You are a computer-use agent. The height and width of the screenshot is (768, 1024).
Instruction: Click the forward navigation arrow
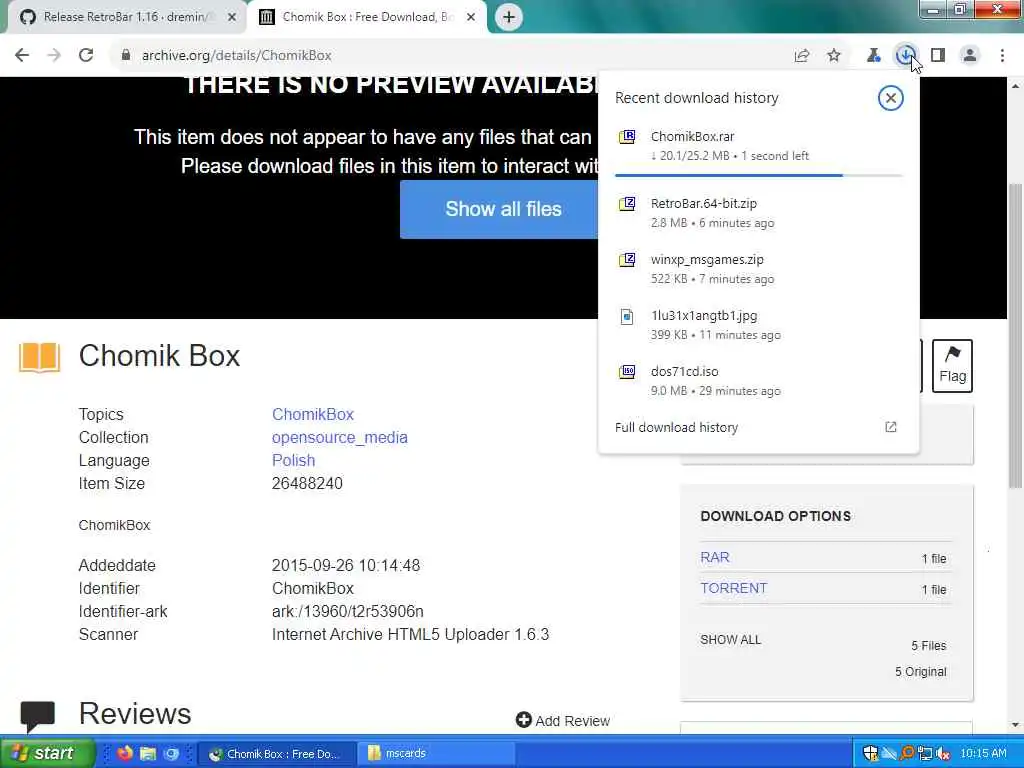click(x=54, y=56)
